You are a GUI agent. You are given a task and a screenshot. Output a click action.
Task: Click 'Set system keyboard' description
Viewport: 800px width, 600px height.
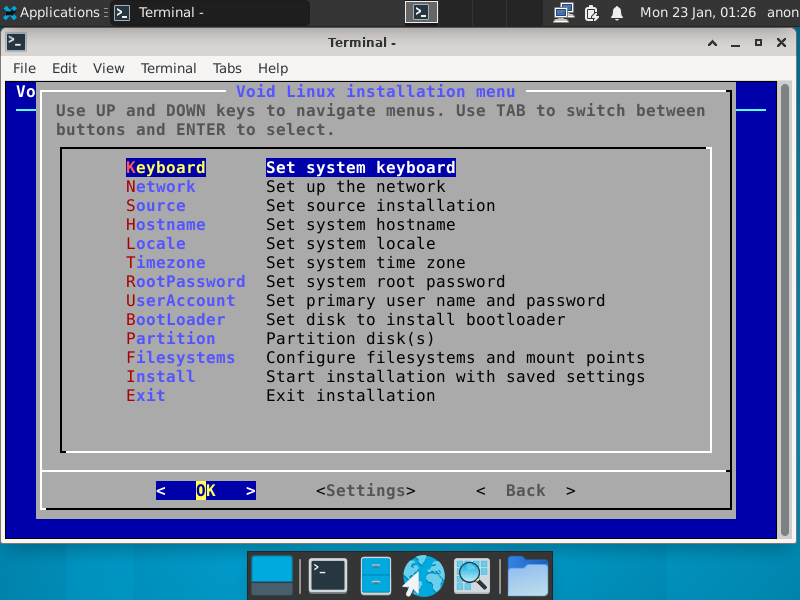pos(361,168)
